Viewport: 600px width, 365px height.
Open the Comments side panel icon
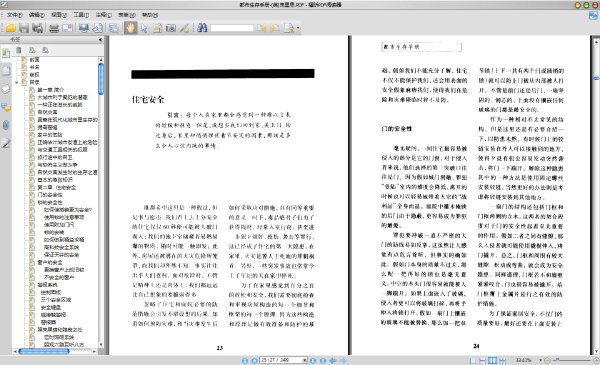tap(6, 108)
